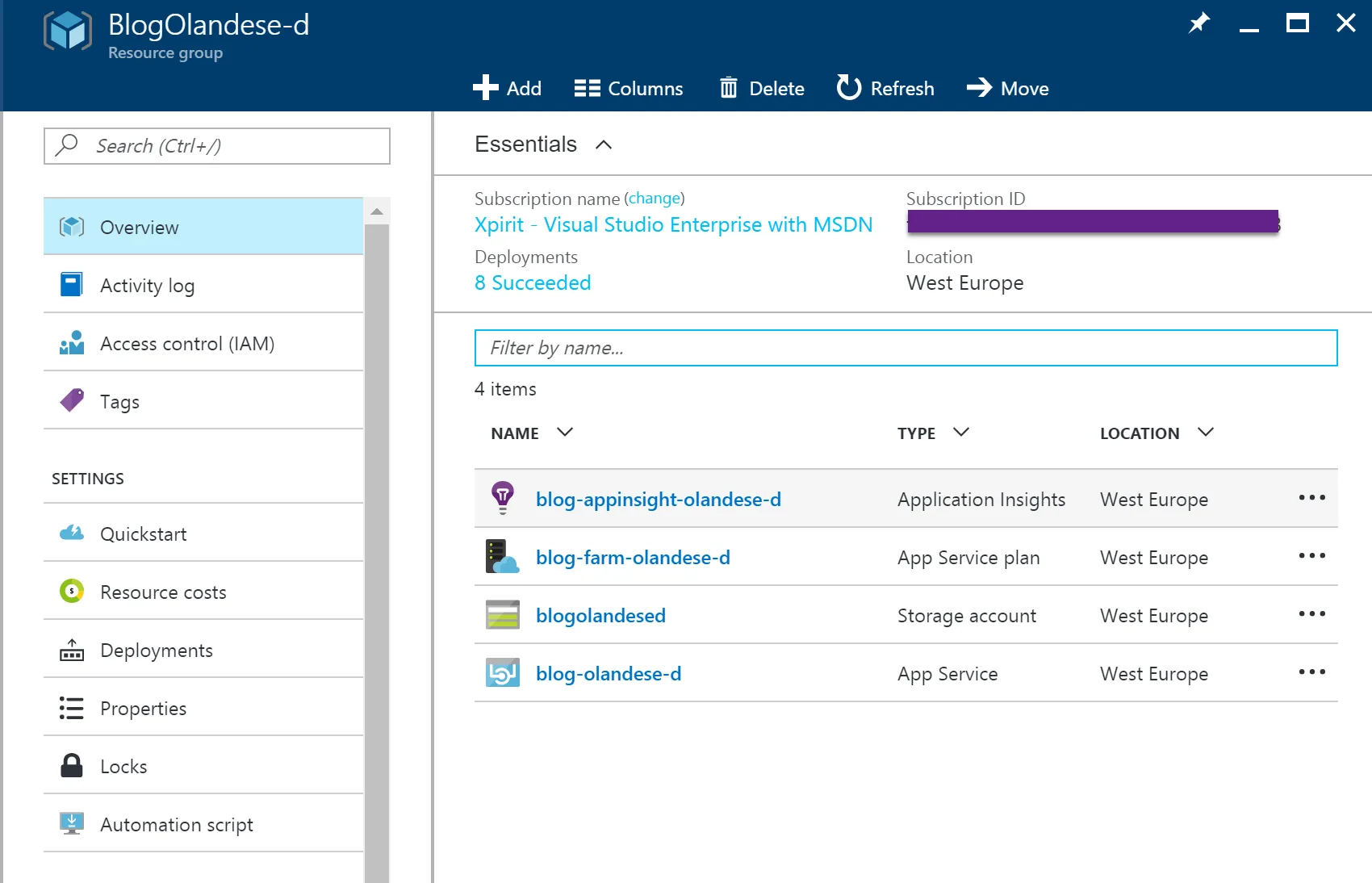The image size is (1372, 883).
Task: Click the resource group cube icon in header
Action: (x=67, y=31)
